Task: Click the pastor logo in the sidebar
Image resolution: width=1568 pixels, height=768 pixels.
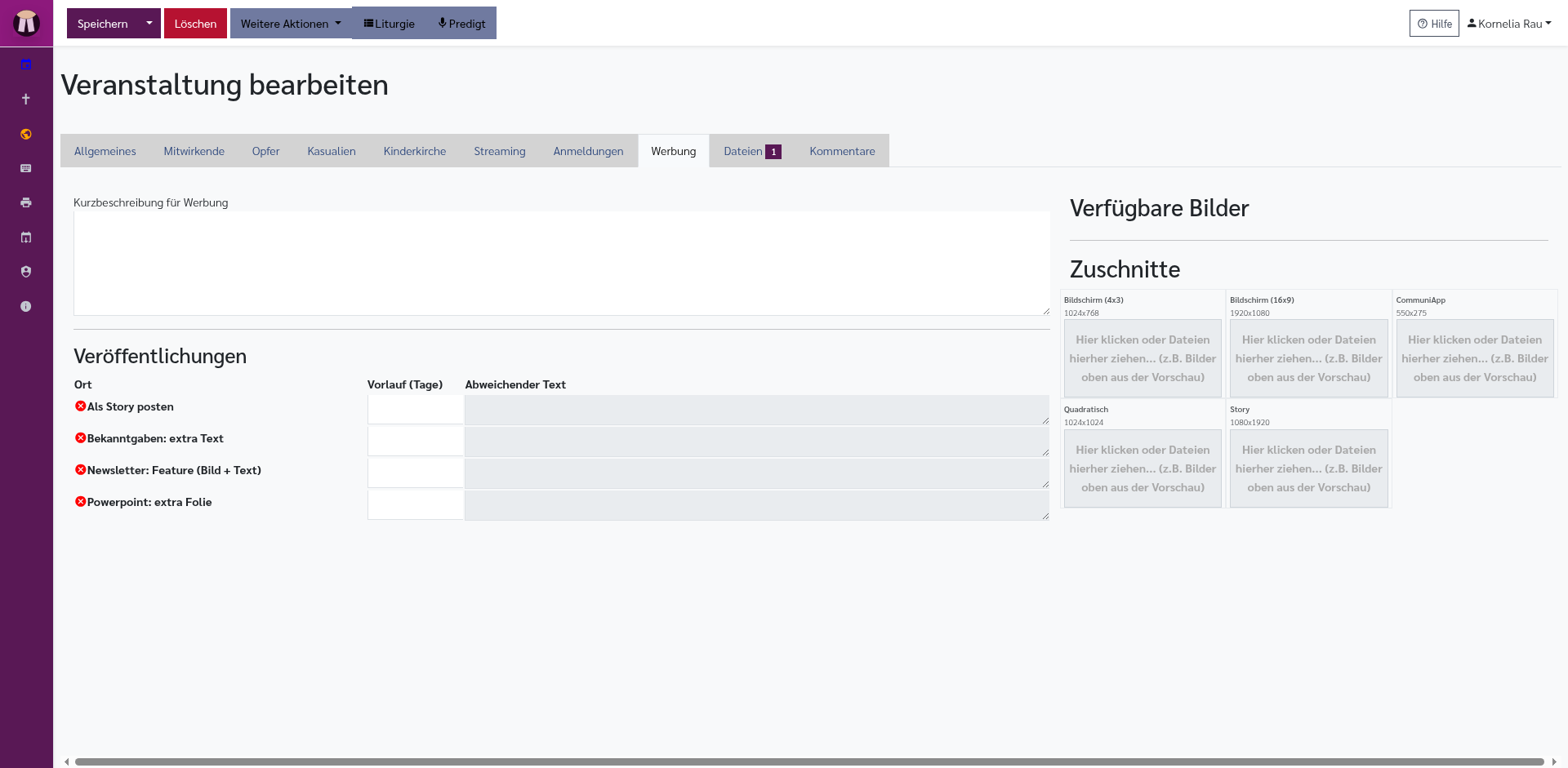Action: coord(26,23)
